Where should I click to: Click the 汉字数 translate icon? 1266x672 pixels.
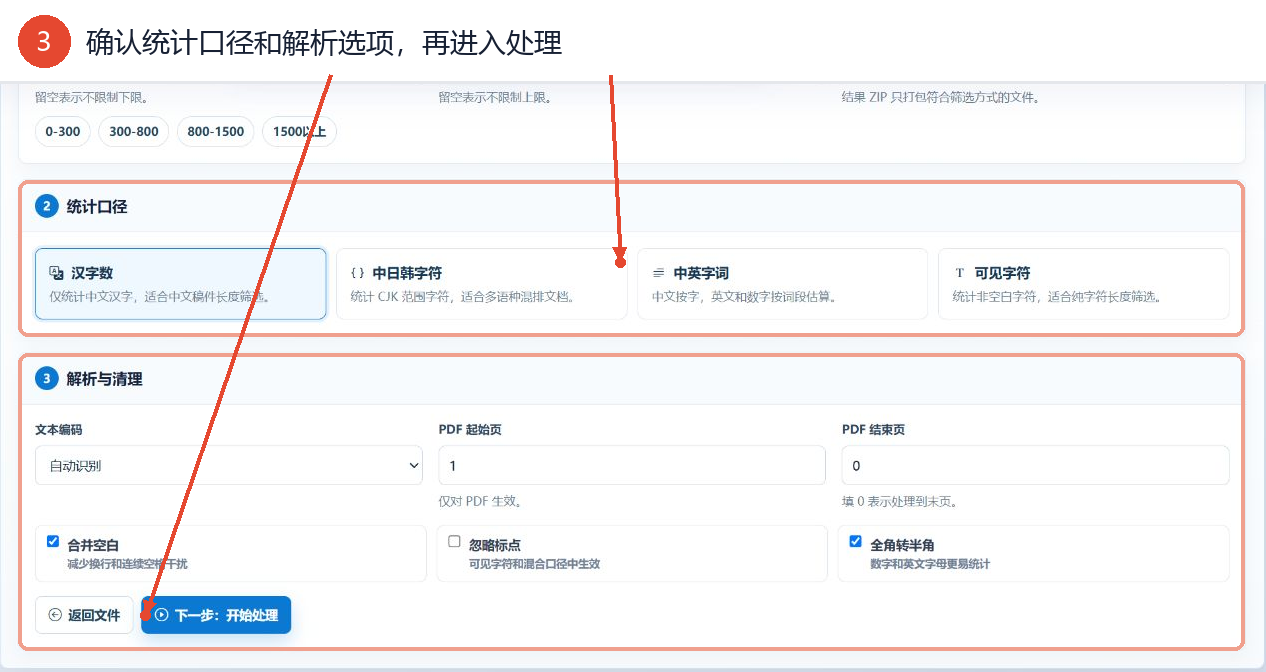(x=57, y=272)
